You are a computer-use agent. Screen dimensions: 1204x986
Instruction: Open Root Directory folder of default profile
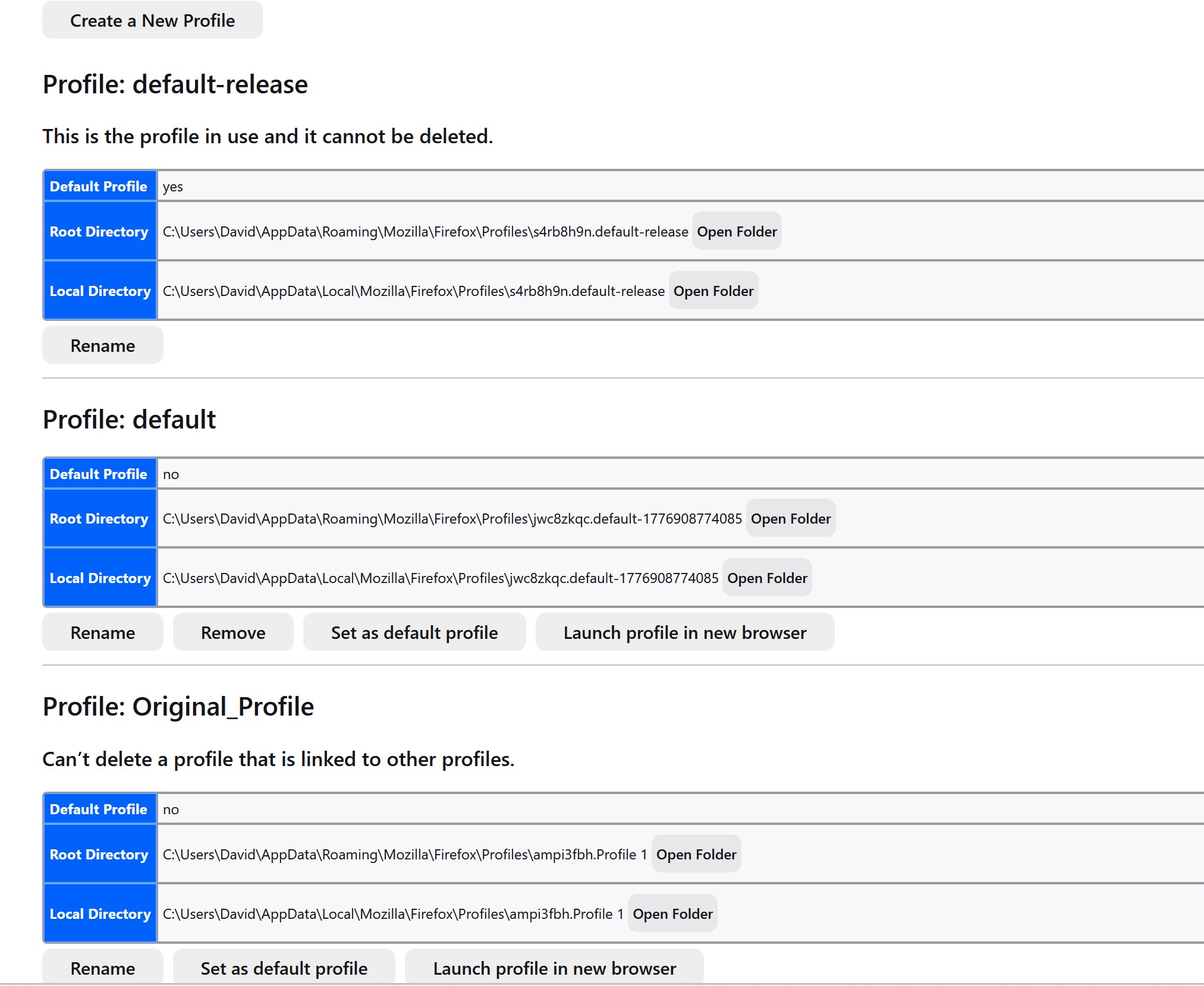pyautogui.click(x=790, y=519)
